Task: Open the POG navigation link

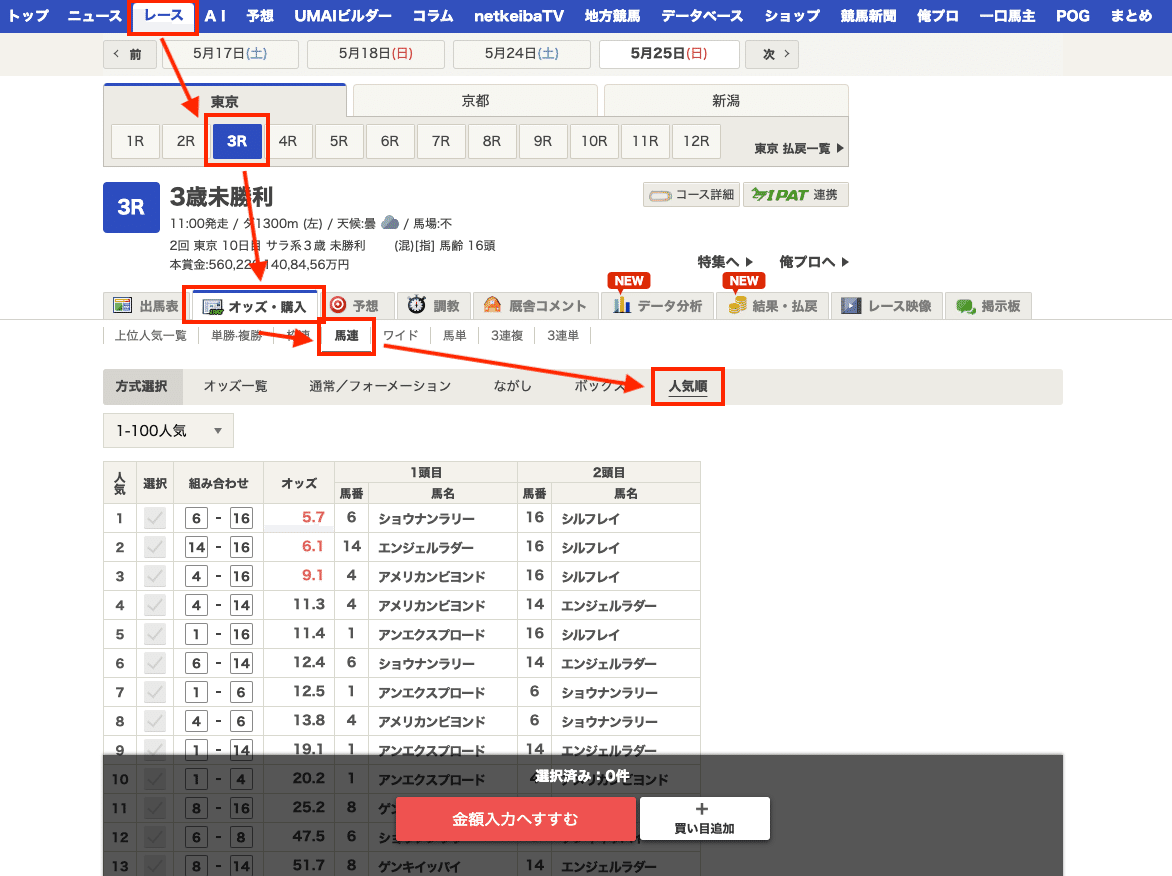Action: pyautogui.click(x=1073, y=16)
